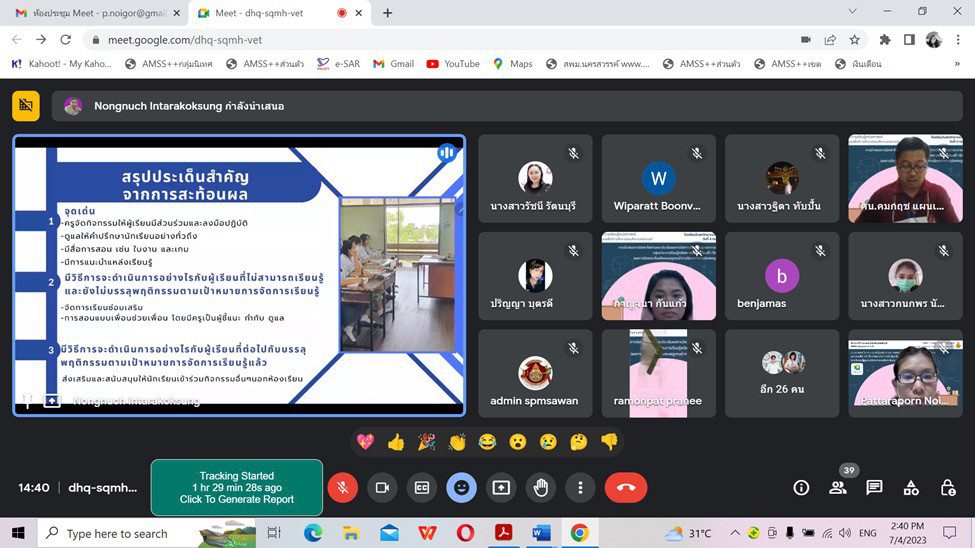Turn on the camera in Meet

382,488
